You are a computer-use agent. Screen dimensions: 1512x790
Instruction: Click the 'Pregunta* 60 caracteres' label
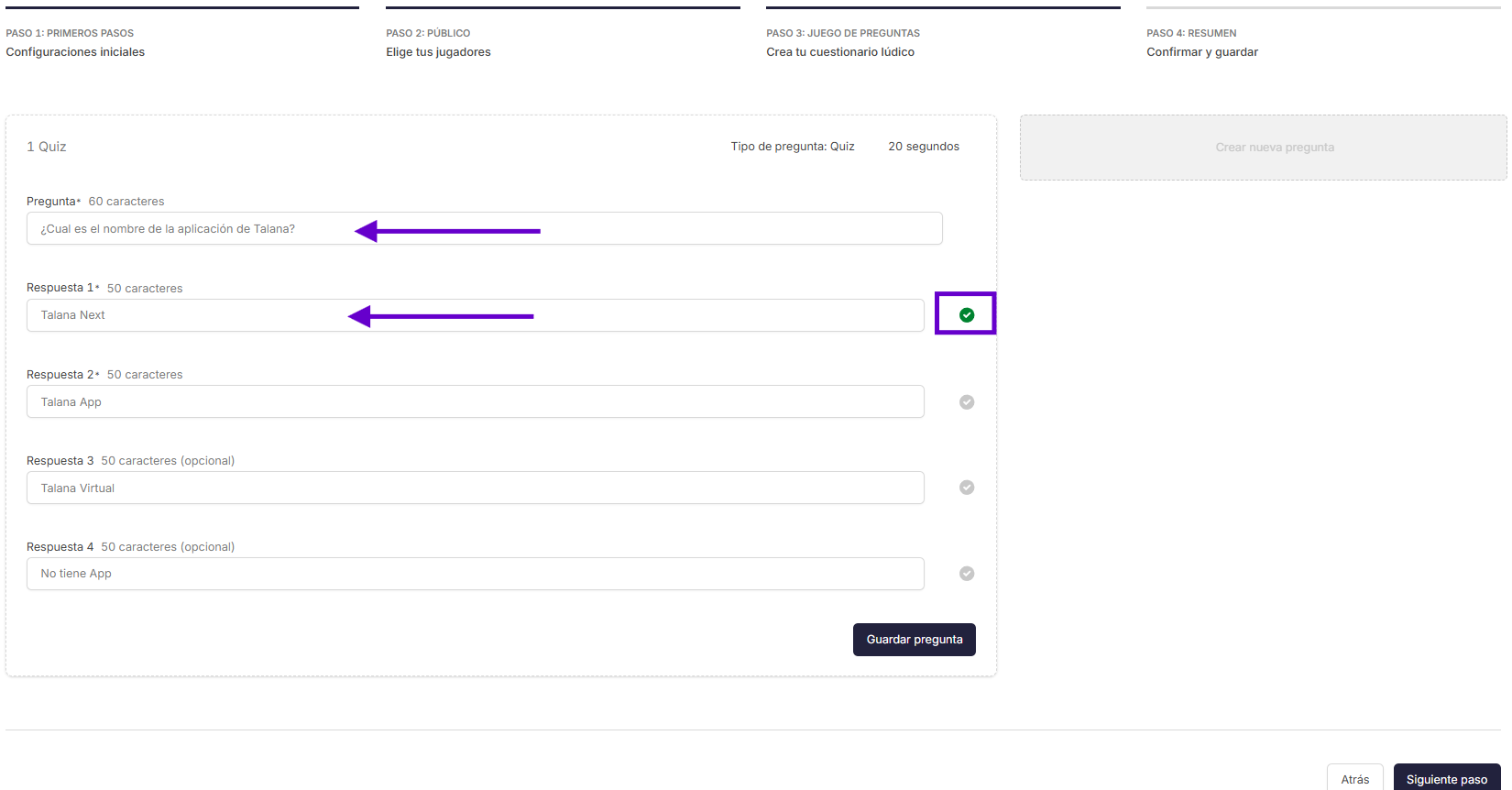pos(95,202)
